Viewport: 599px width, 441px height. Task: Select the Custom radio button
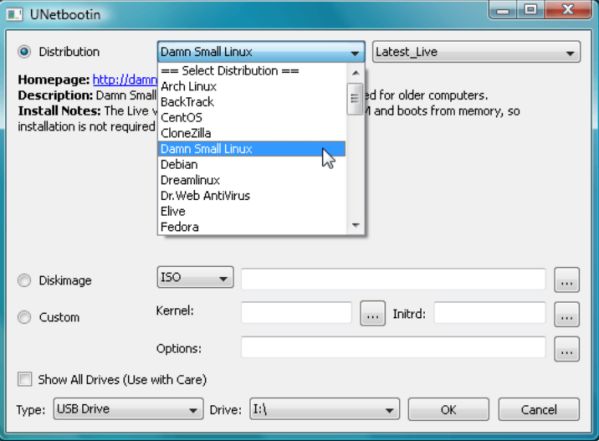[24, 317]
